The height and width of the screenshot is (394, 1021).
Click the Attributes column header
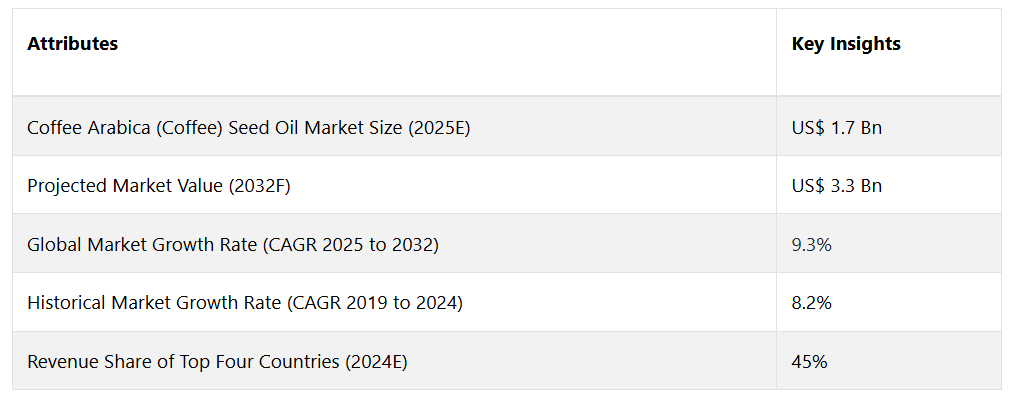click(72, 44)
